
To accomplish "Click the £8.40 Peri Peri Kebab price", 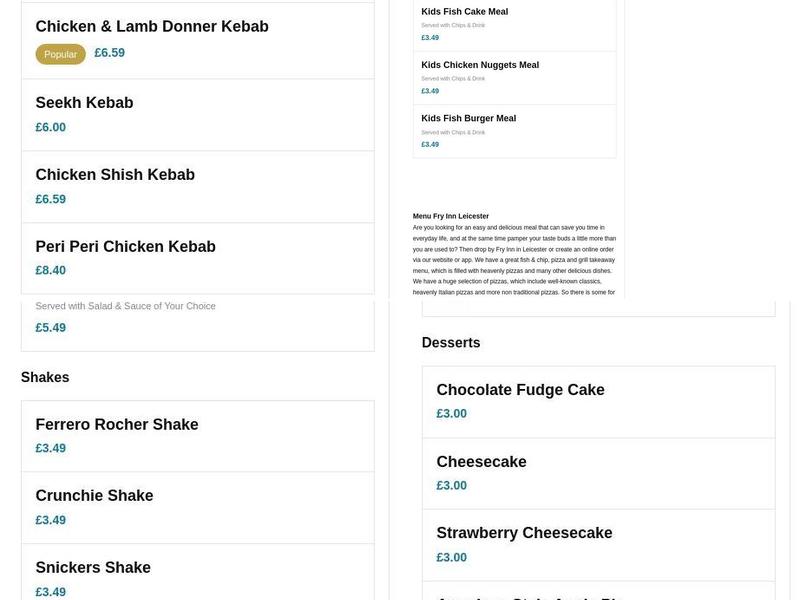I will 50,271.
